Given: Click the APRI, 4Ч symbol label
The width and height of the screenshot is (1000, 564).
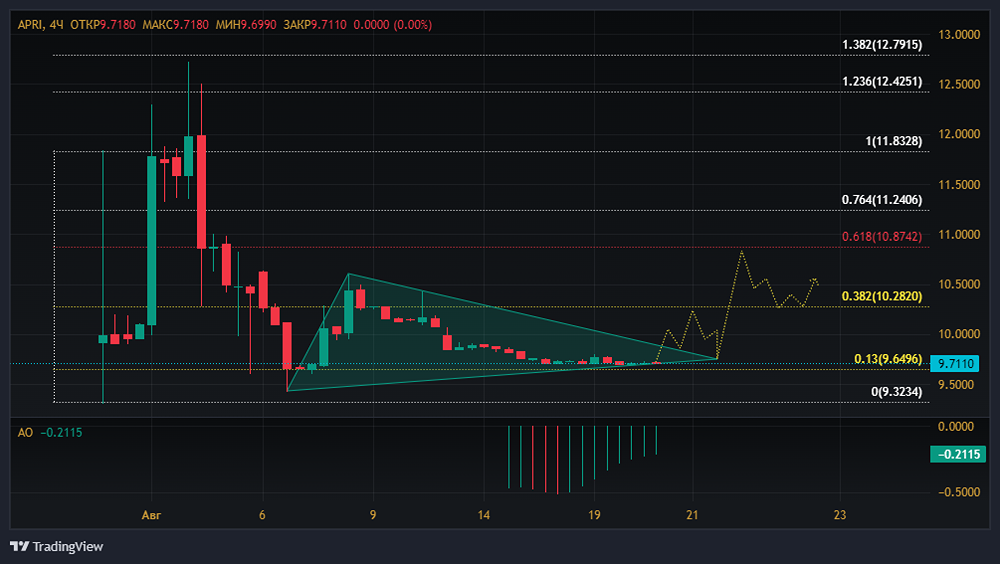Looking at the screenshot, I should tap(40, 25).
